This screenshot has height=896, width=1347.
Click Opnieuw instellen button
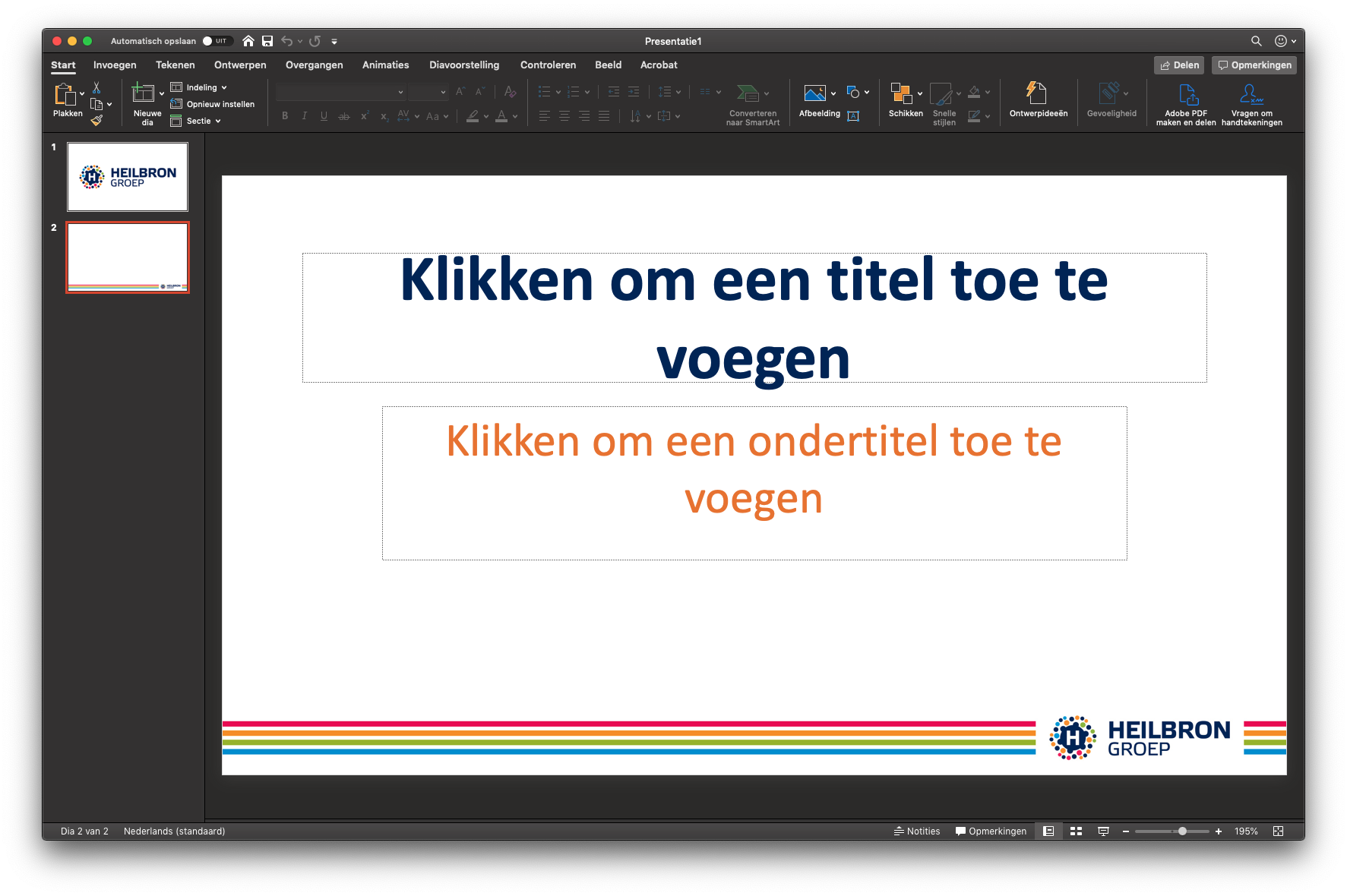pyautogui.click(x=220, y=104)
